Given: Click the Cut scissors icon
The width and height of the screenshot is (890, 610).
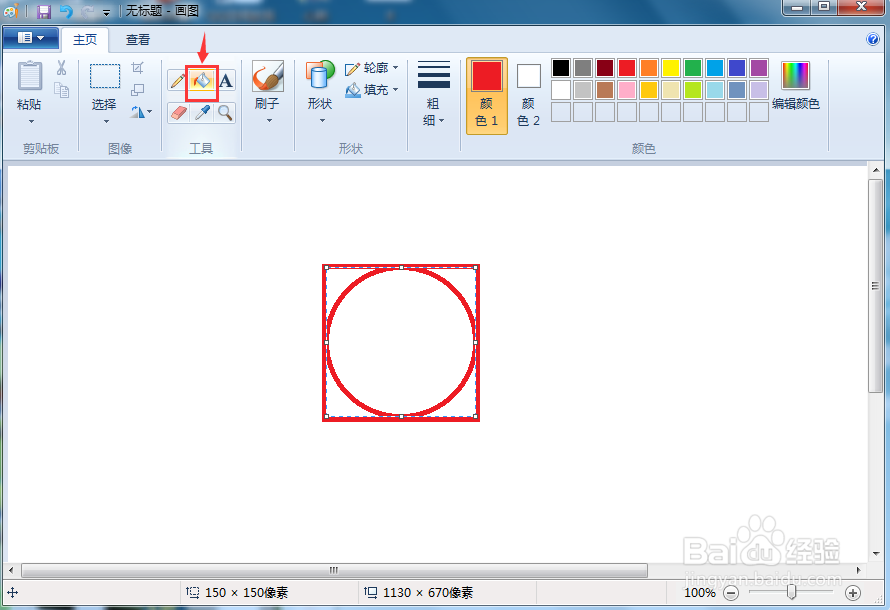Looking at the screenshot, I should tap(61, 68).
